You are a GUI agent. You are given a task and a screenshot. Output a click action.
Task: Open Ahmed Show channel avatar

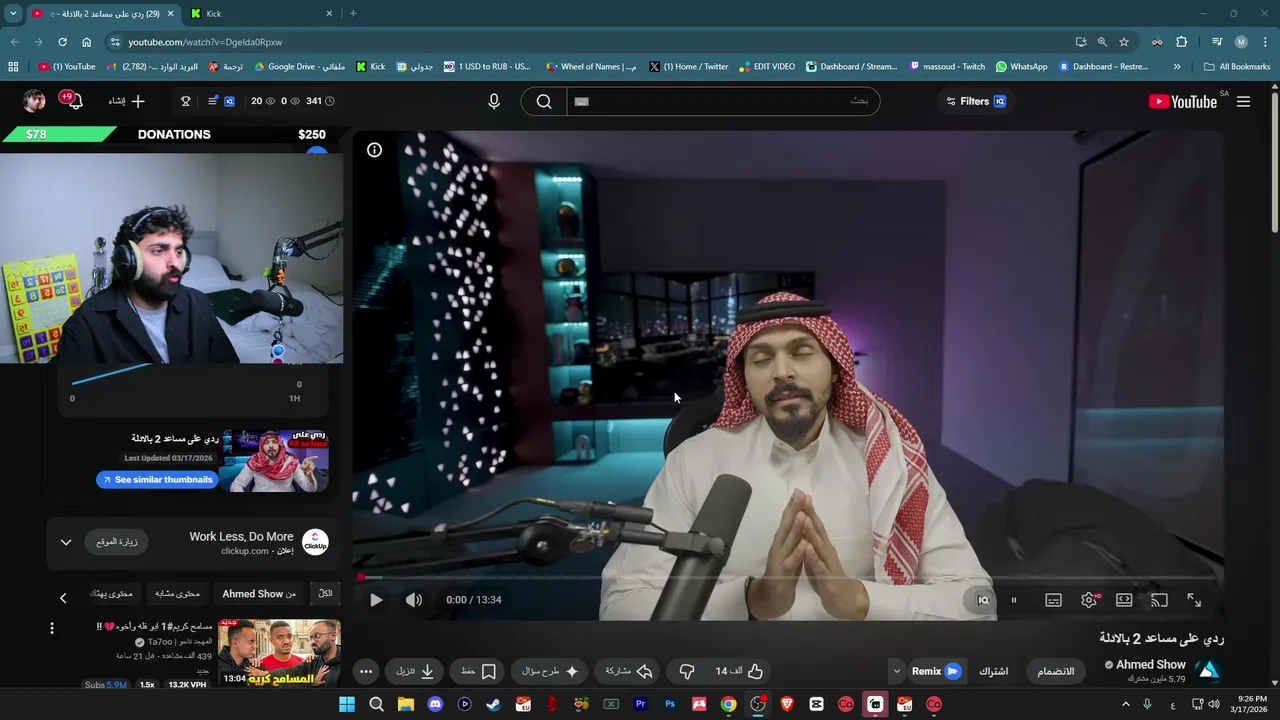pyautogui.click(x=1209, y=671)
